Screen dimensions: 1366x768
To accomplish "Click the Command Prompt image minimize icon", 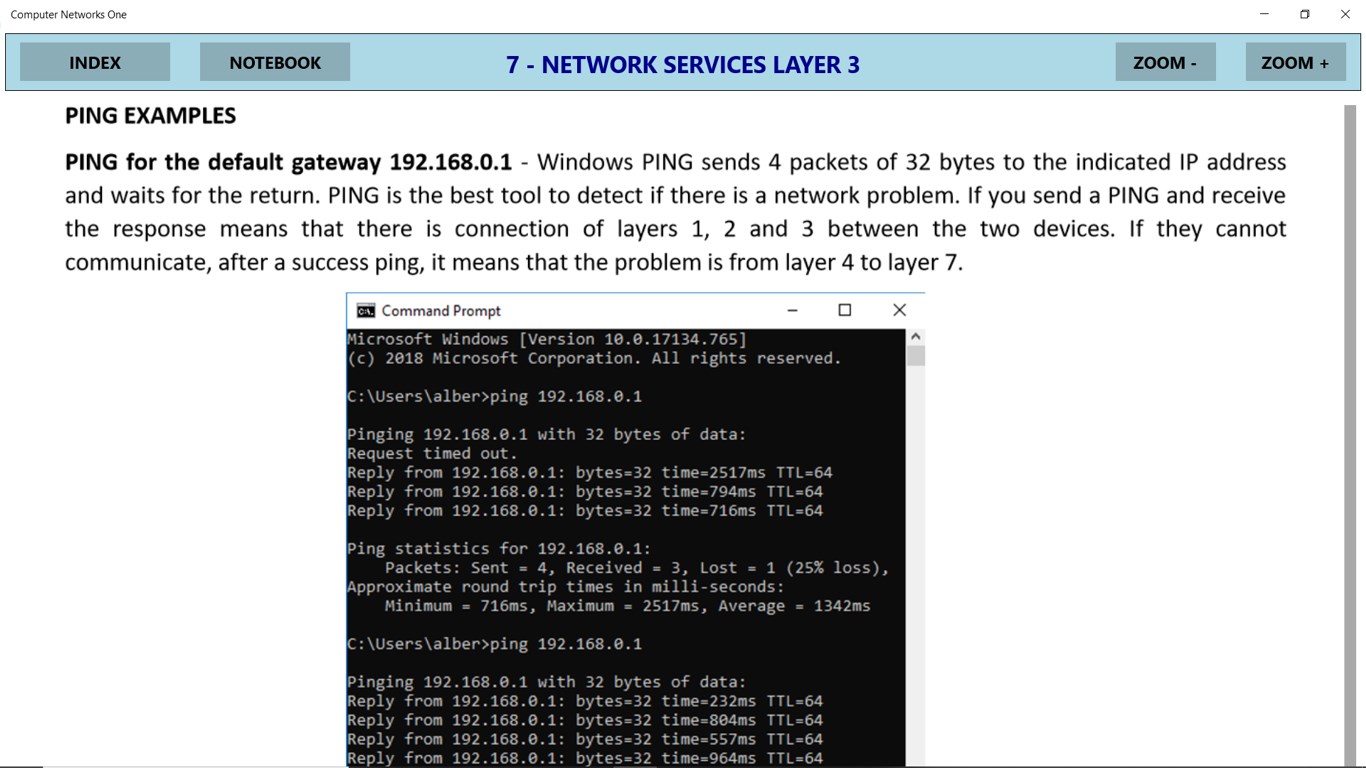I will [792, 310].
